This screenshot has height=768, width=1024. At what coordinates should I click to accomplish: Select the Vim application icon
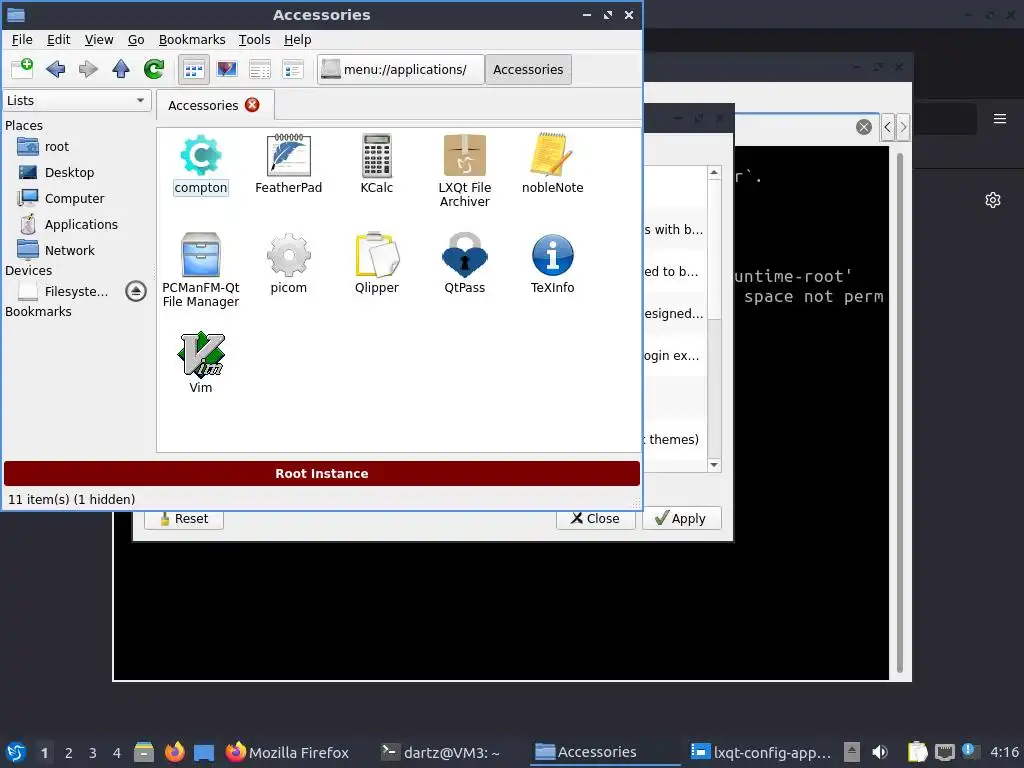[200, 363]
